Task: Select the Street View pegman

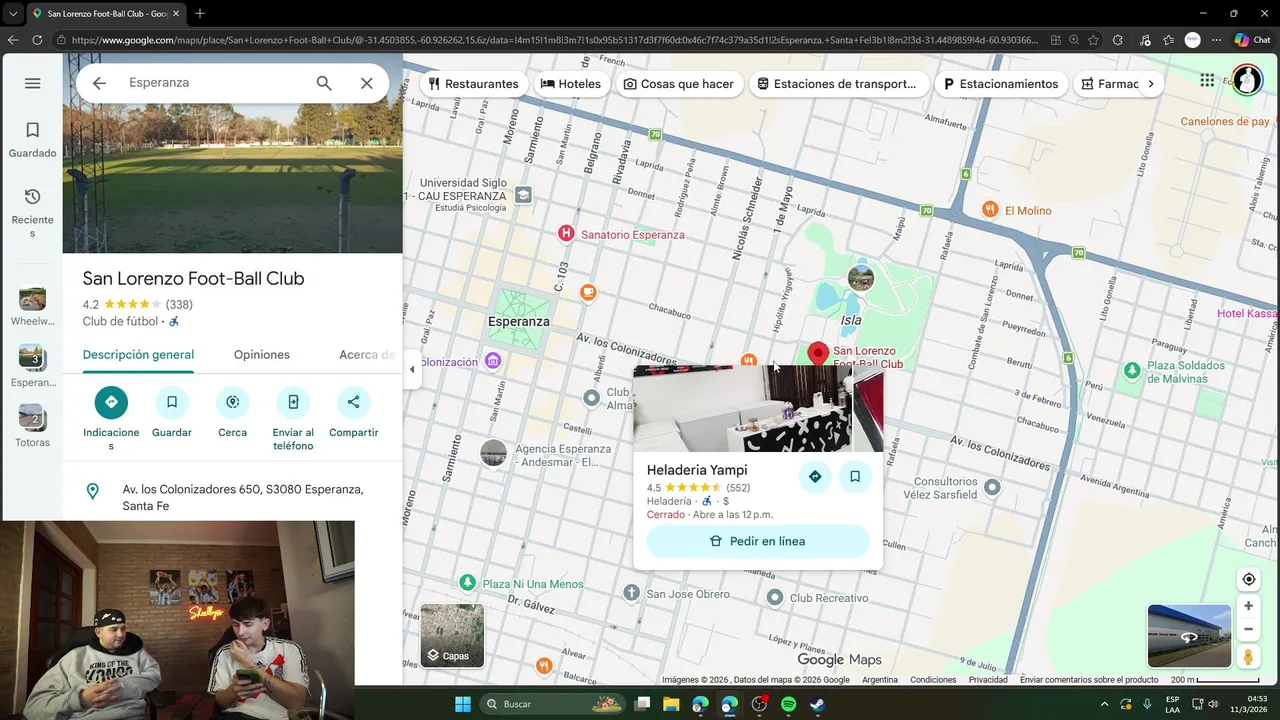Action: point(1248,657)
